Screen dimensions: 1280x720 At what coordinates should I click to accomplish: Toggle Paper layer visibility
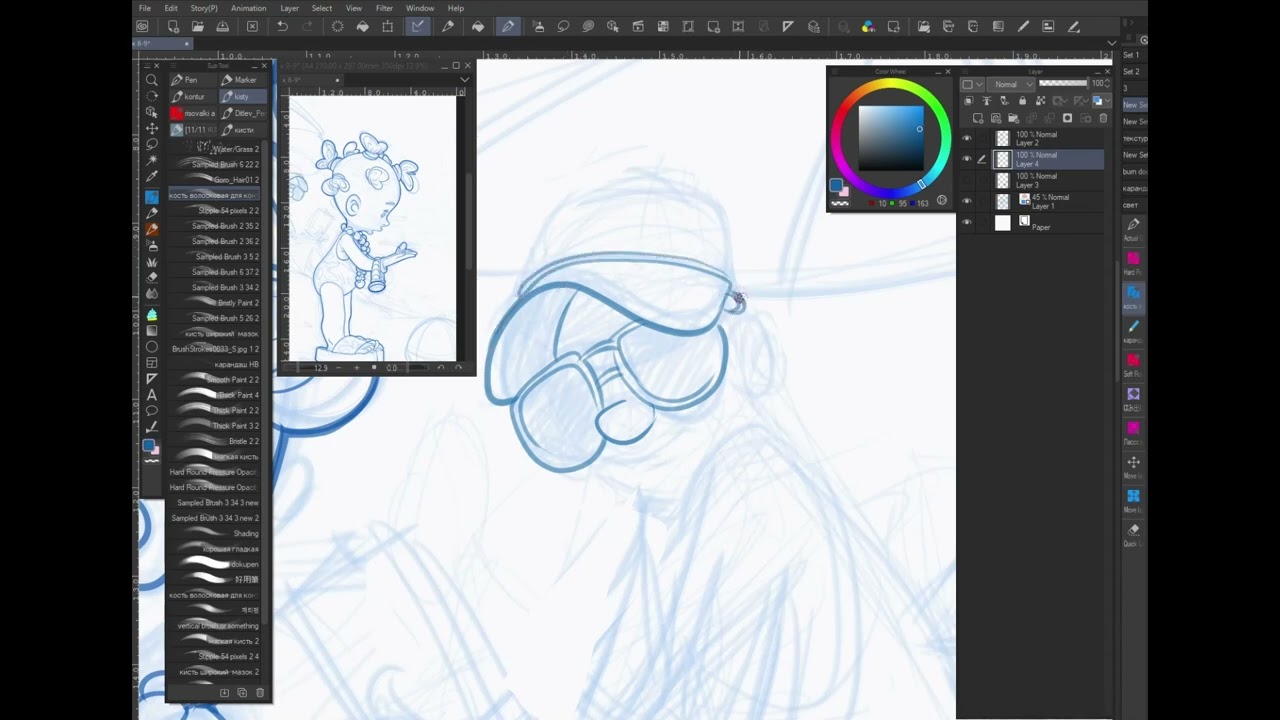click(x=966, y=223)
